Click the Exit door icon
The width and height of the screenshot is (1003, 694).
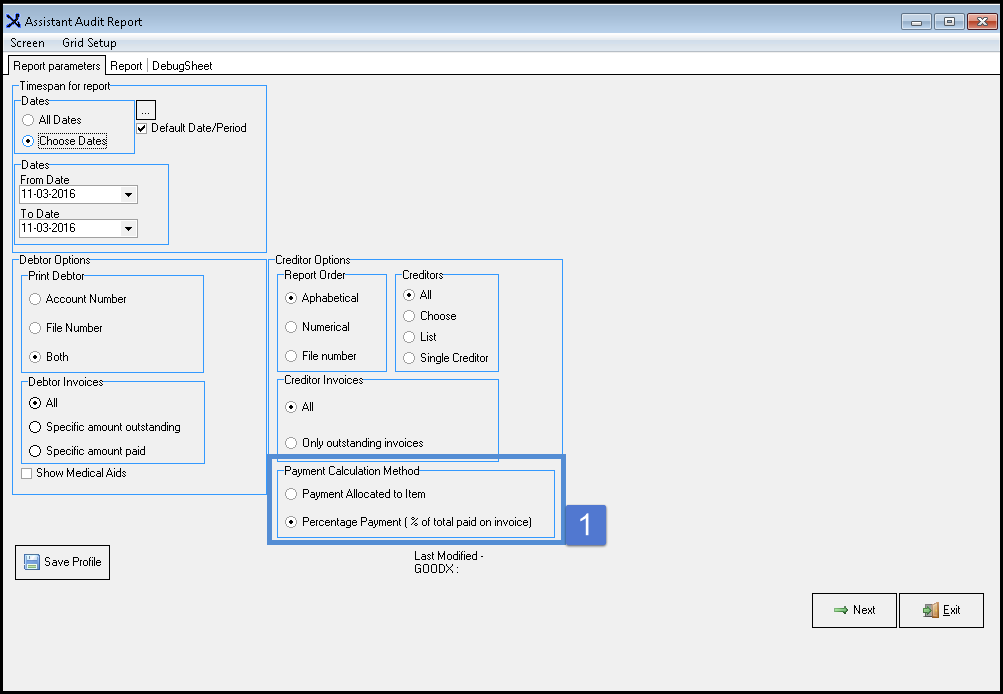click(931, 610)
